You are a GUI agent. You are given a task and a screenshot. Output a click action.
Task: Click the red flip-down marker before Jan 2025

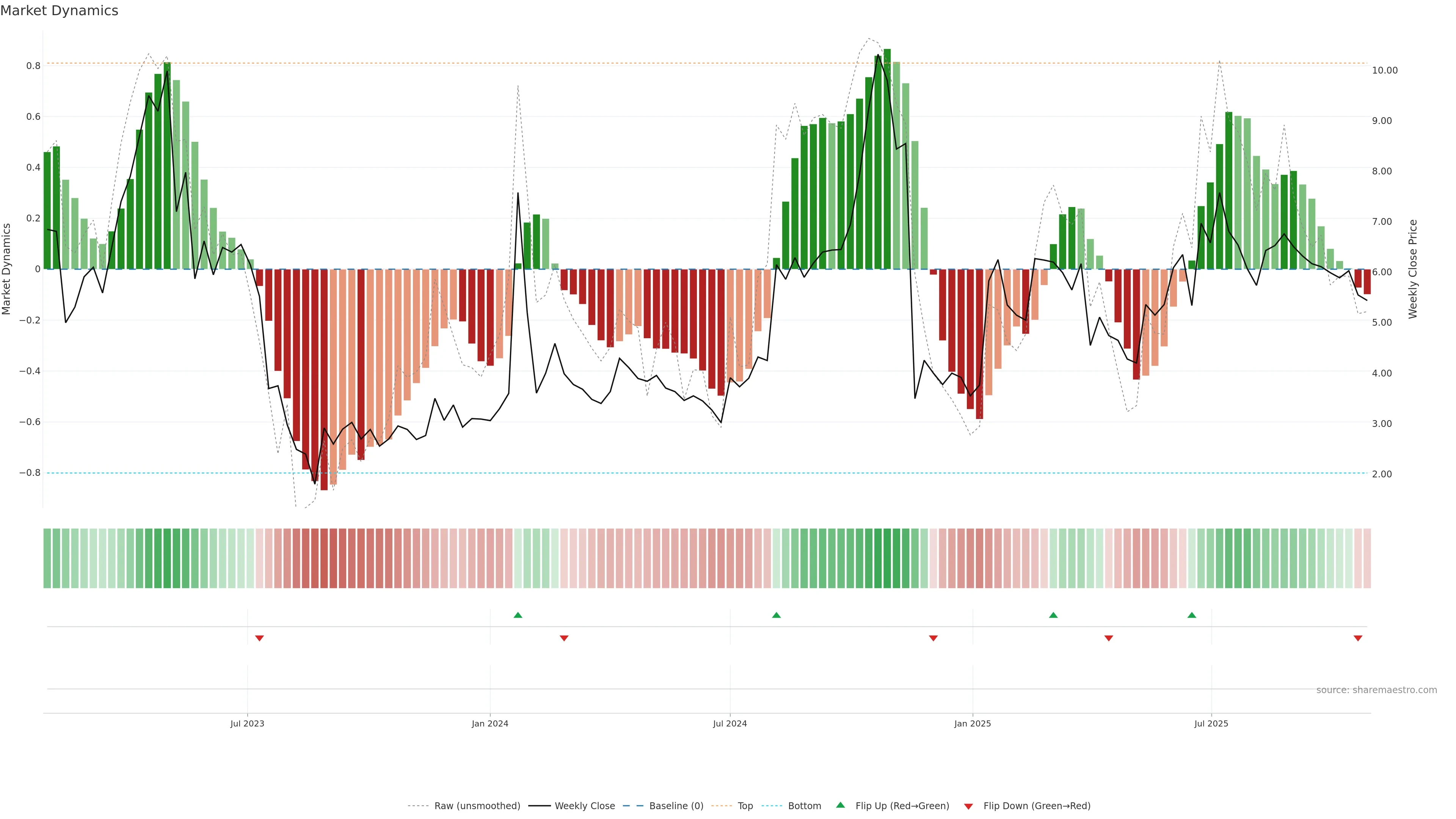(x=933, y=638)
